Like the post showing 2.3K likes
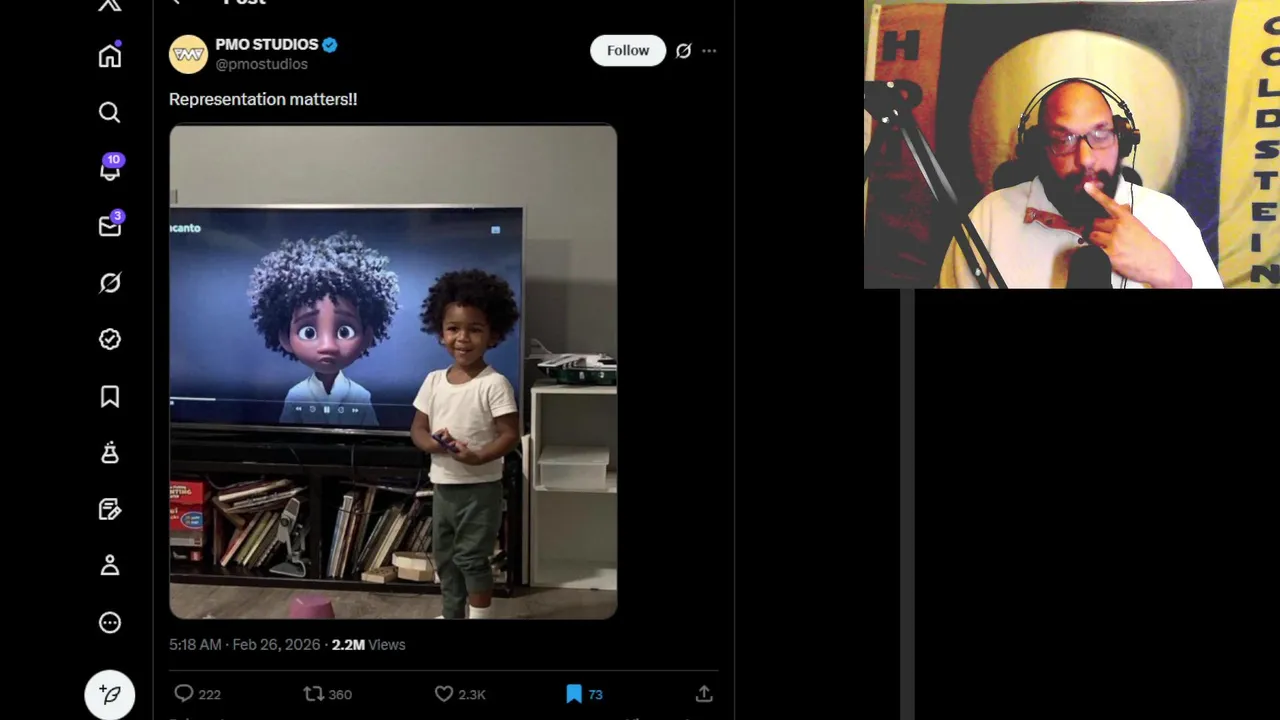 pyautogui.click(x=460, y=694)
